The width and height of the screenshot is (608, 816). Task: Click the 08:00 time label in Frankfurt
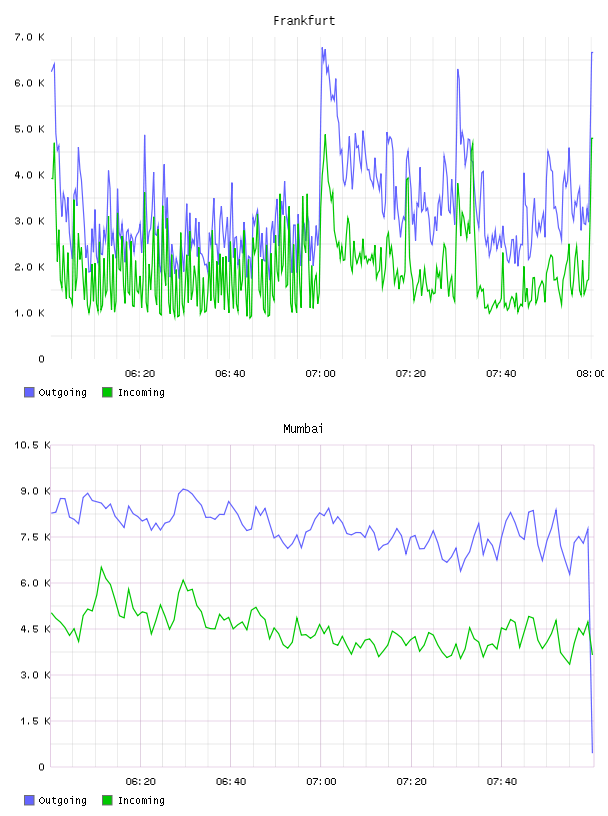[591, 374]
